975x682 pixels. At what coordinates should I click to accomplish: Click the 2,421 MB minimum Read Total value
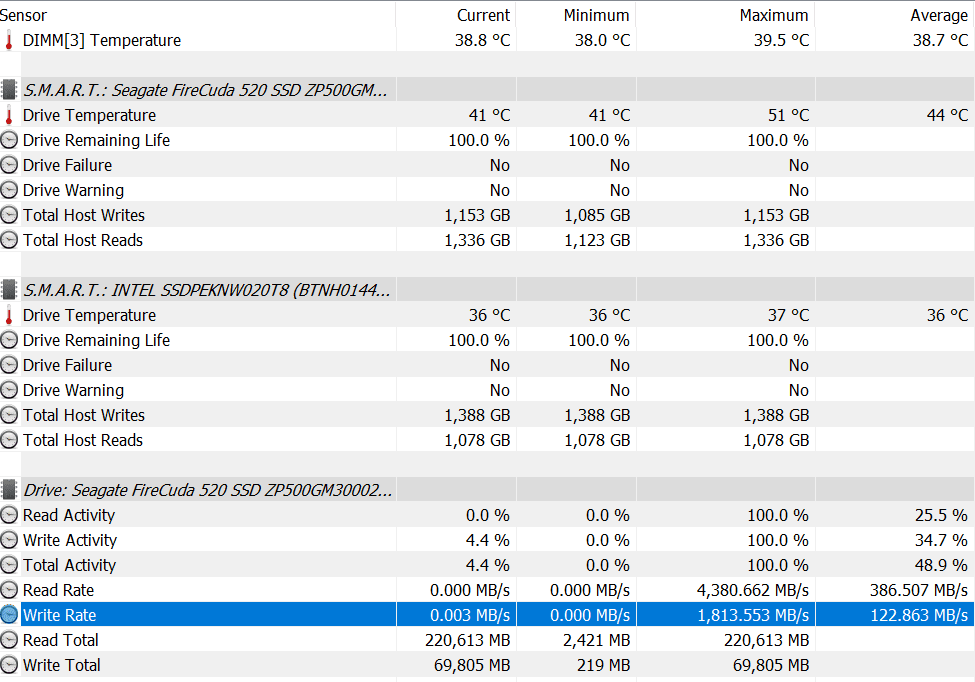596,640
